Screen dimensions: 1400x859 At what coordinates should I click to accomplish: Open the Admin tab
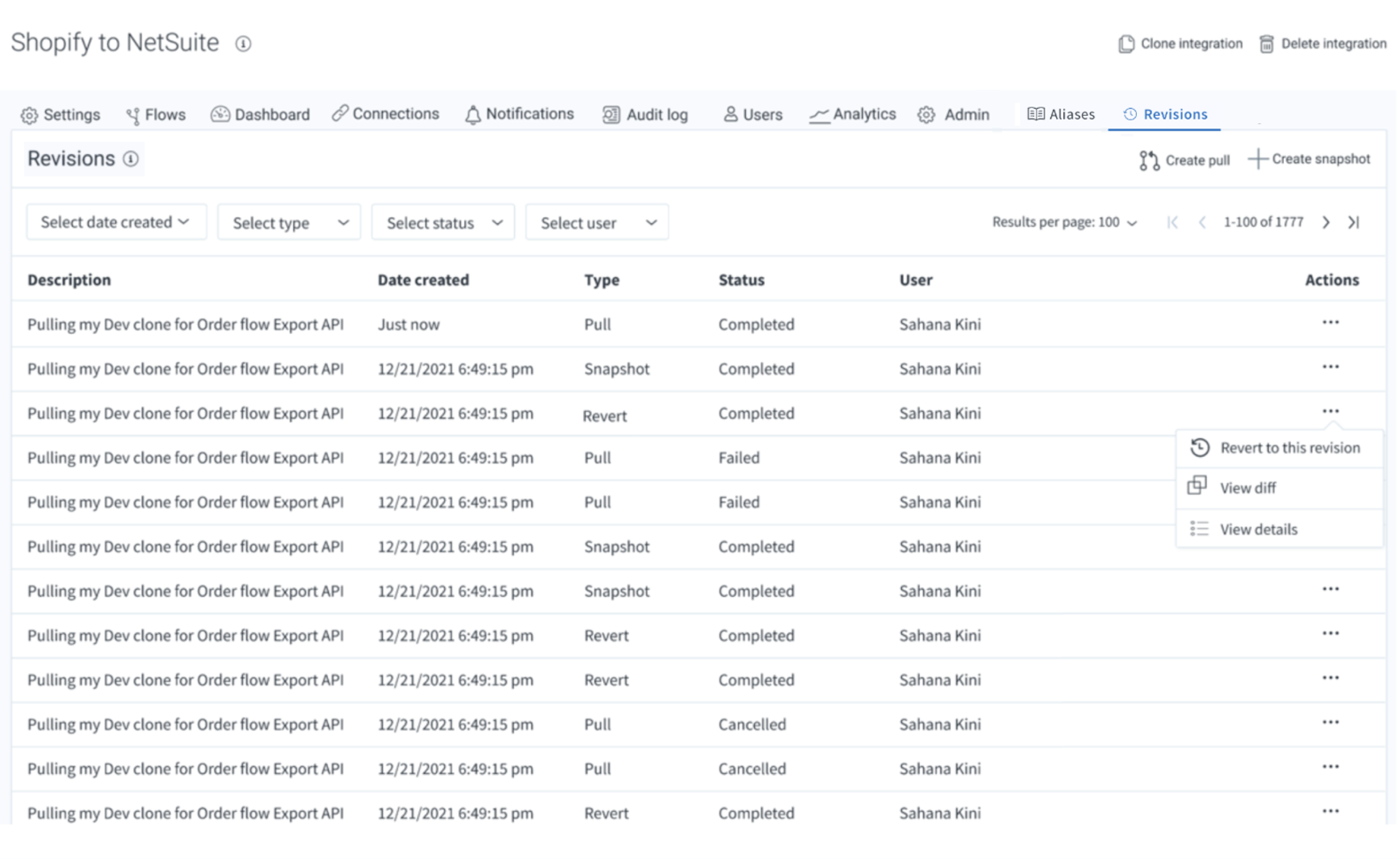tap(953, 114)
